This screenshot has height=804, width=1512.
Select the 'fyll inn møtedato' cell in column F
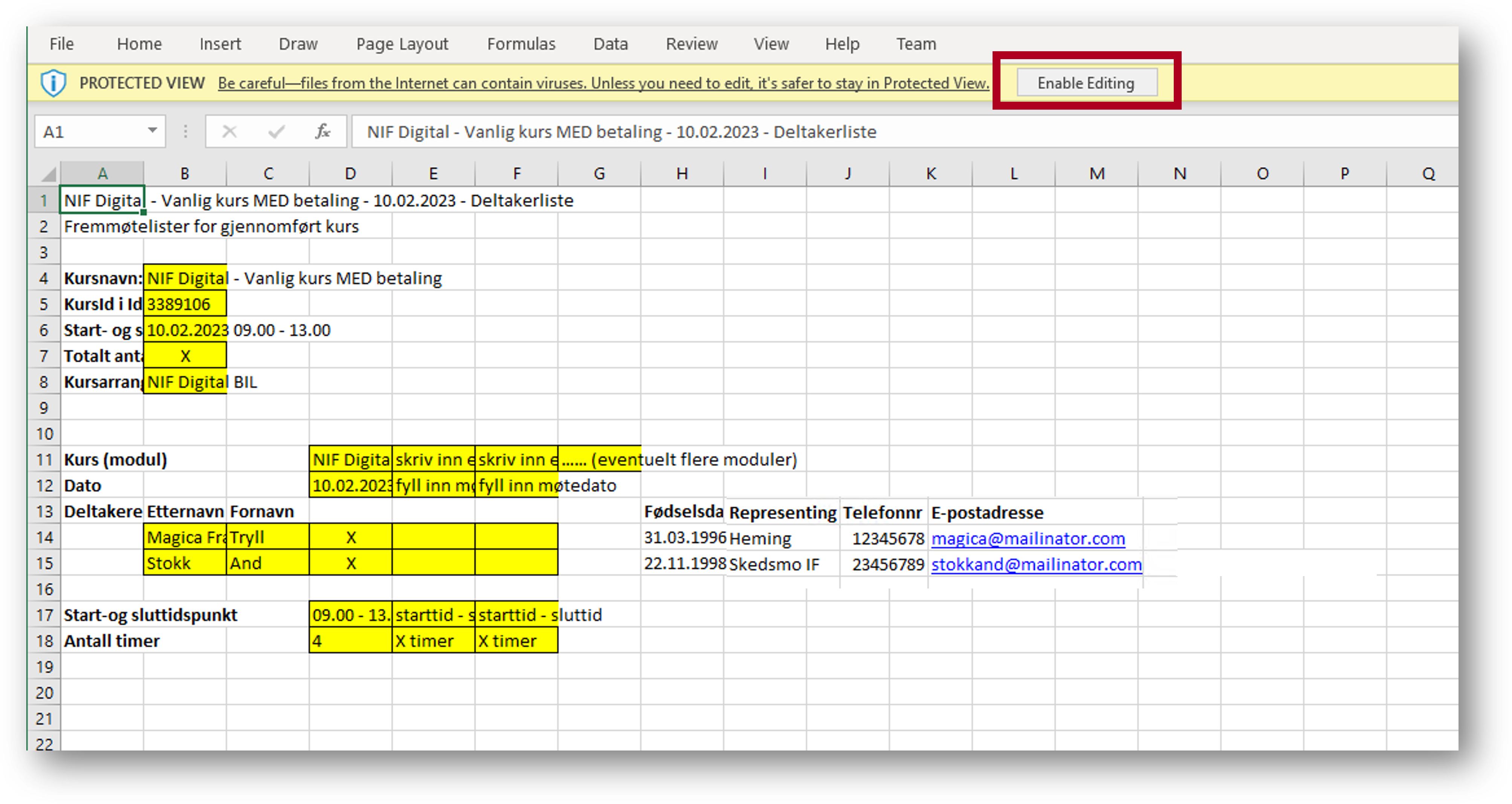click(516, 485)
